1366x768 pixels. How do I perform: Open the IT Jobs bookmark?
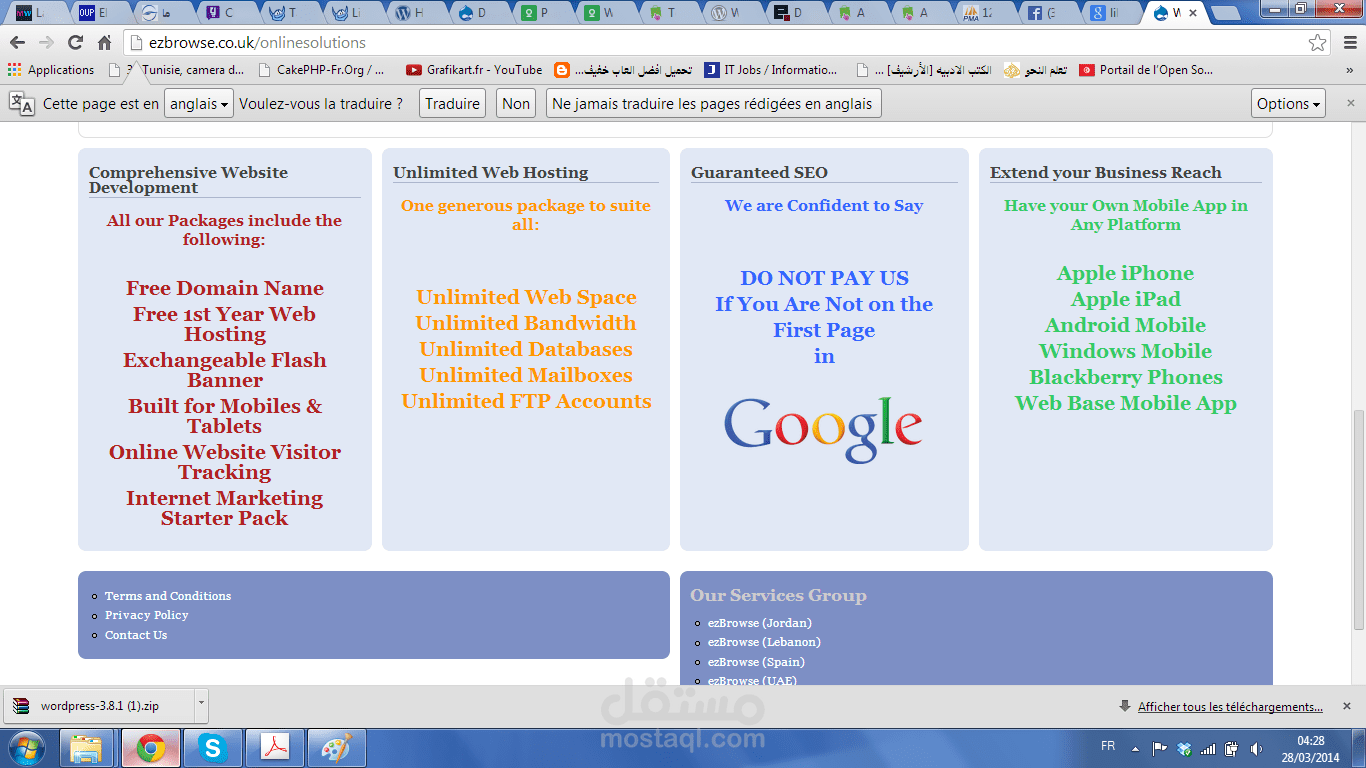(771, 70)
